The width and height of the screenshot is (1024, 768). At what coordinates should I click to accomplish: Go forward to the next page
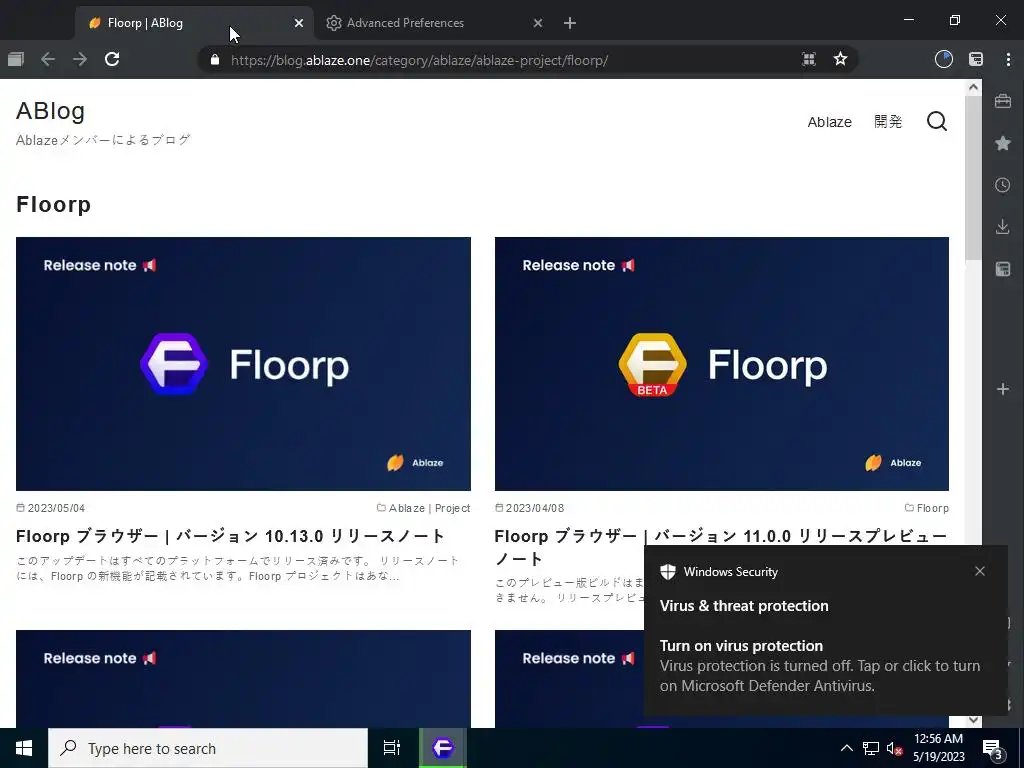[x=80, y=59]
